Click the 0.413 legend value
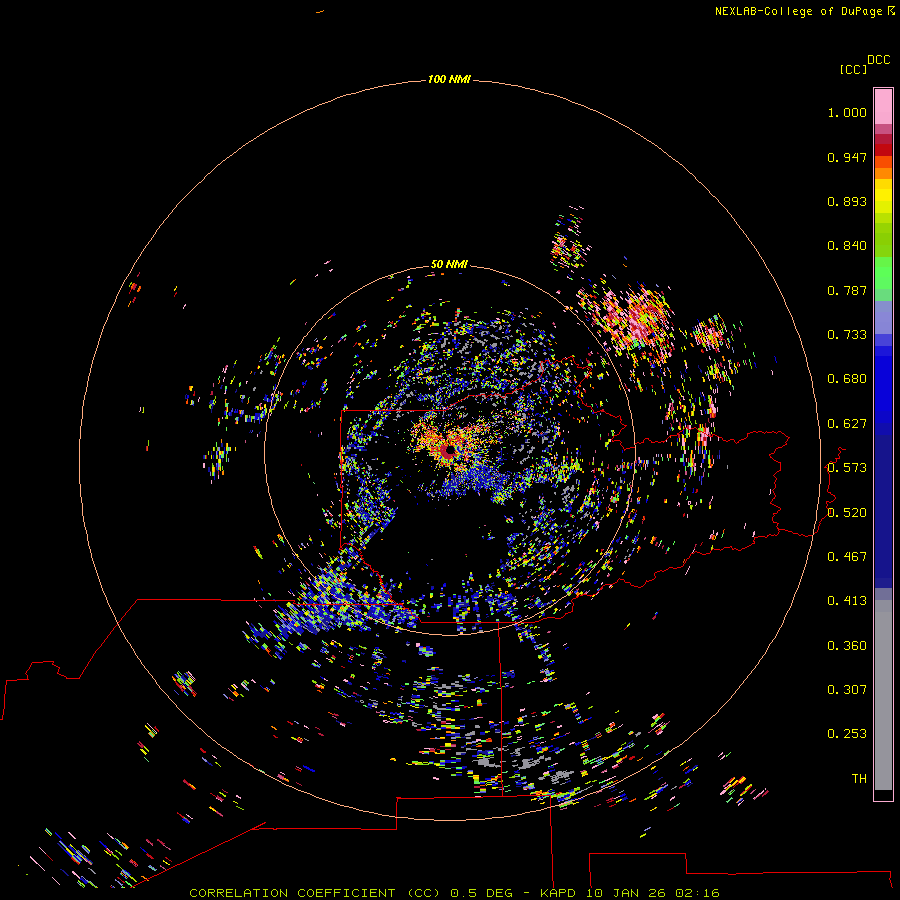Screen dimensions: 900x900 (x=847, y=601)
